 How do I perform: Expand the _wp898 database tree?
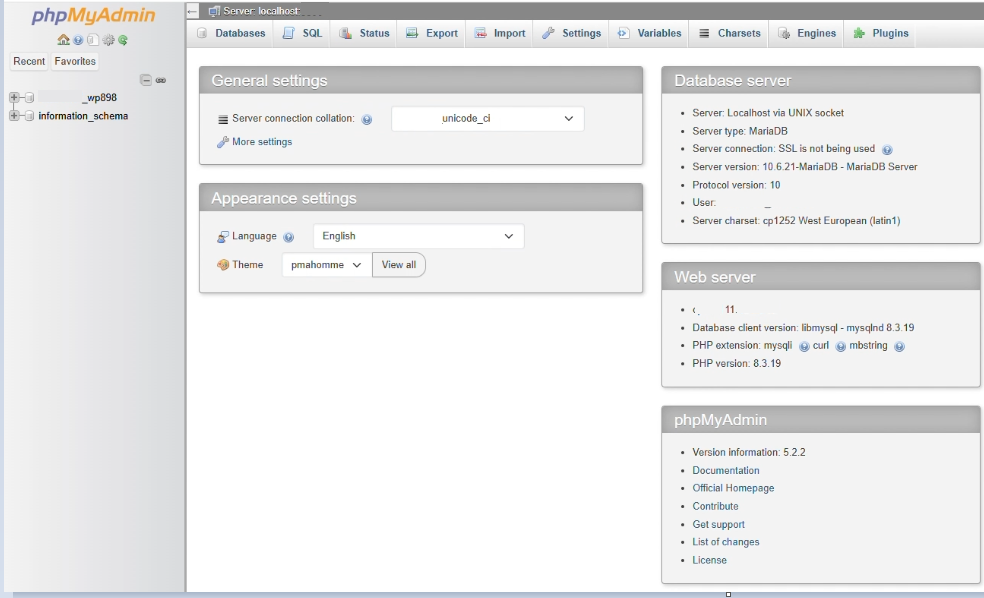pyautogui.click(x=13, y=97)
